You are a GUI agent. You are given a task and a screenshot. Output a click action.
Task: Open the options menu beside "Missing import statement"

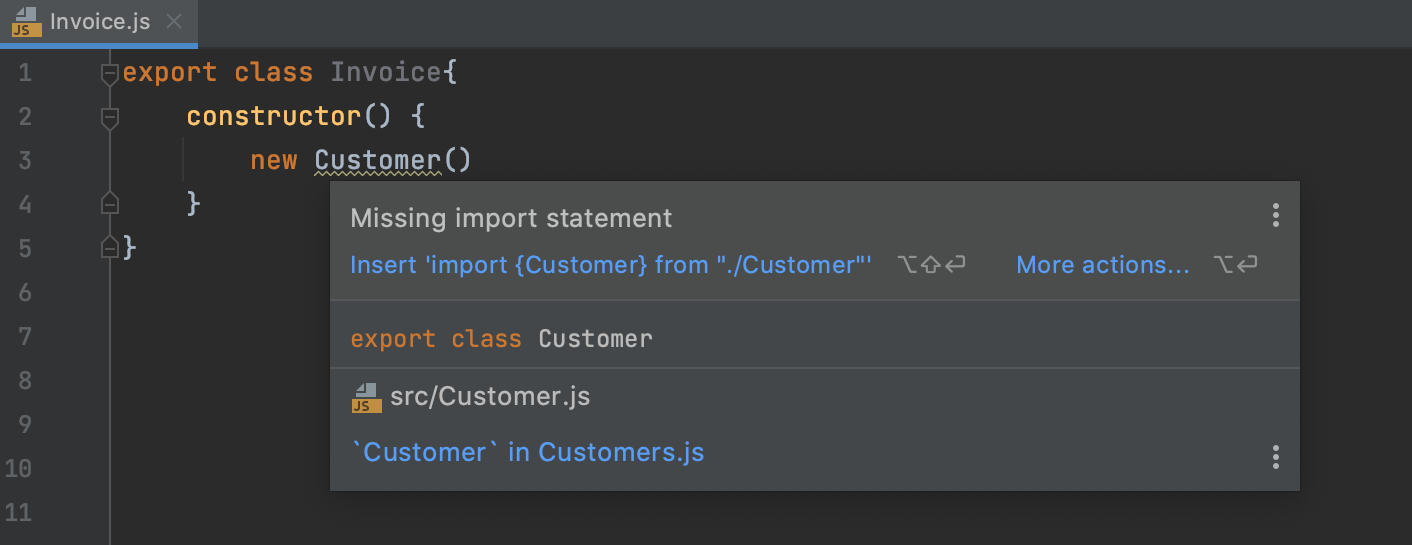point(1275,215)
